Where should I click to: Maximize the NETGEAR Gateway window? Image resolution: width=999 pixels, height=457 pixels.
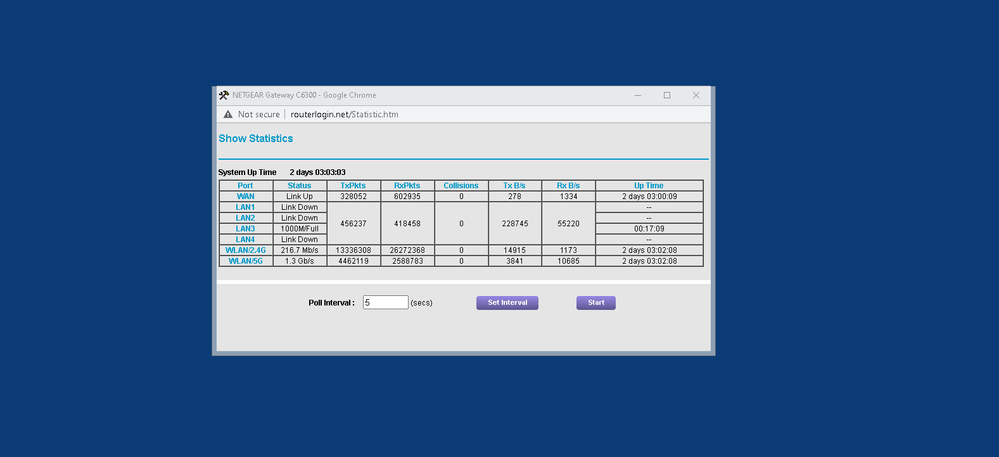[x=667, y=95]
